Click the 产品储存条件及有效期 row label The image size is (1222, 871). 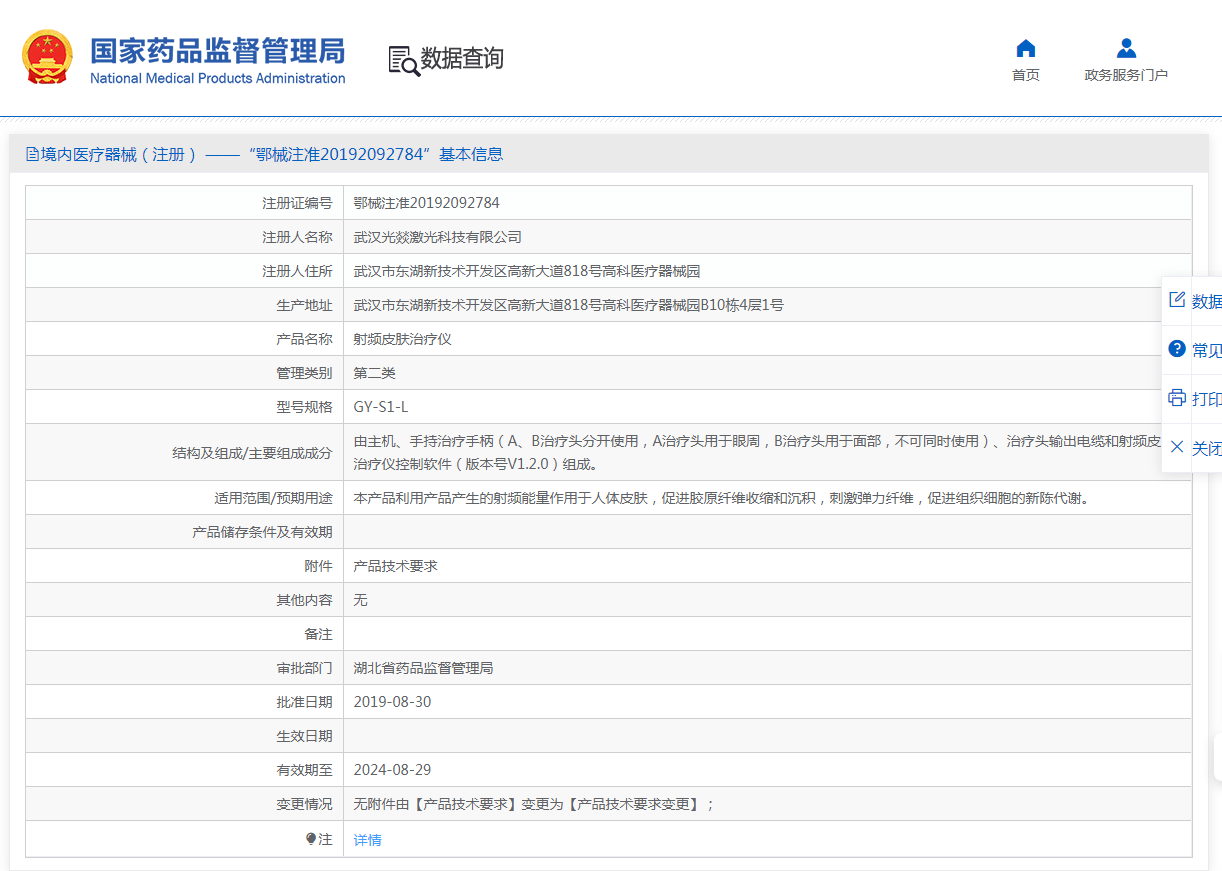262,532
